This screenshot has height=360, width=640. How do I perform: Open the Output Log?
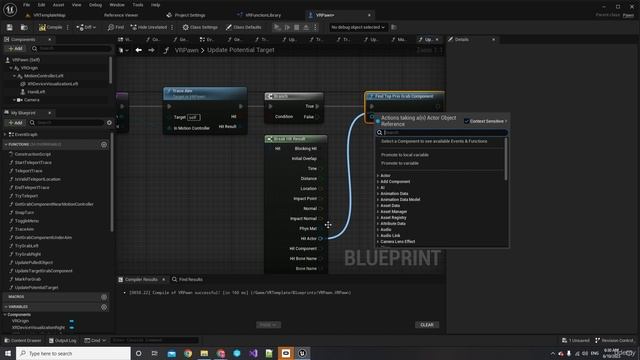tap(62, 340)
